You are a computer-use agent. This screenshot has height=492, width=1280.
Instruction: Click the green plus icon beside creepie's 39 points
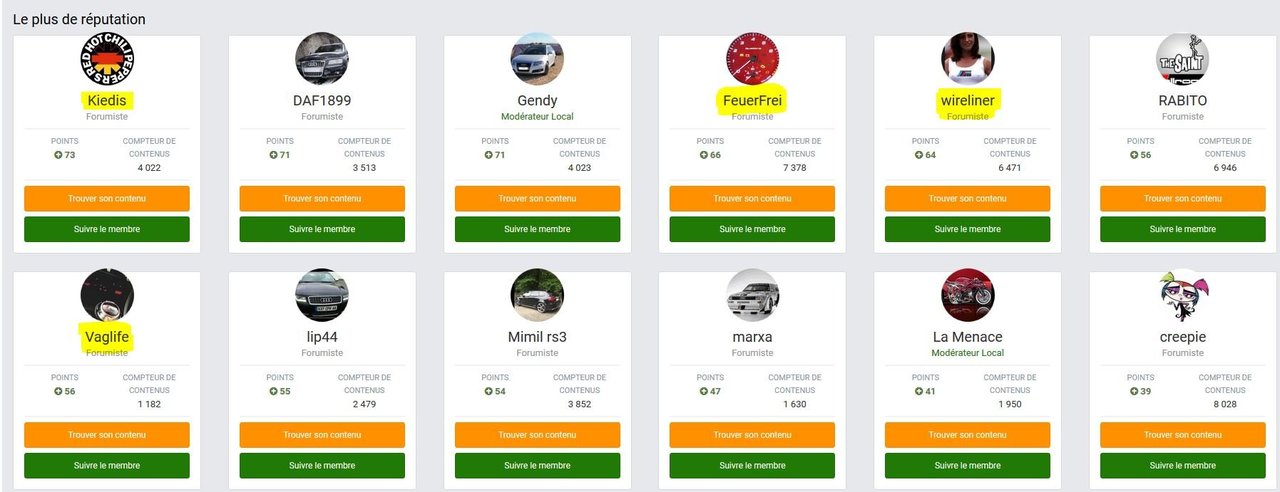1134,391
